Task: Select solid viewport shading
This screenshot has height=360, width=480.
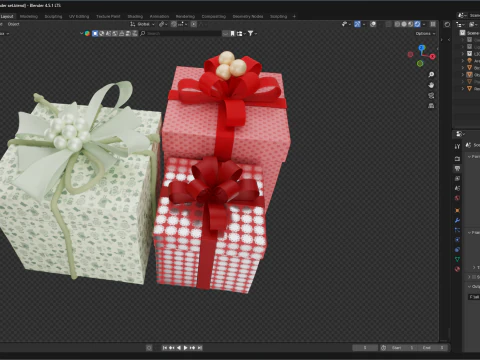Action: (404, 24)
